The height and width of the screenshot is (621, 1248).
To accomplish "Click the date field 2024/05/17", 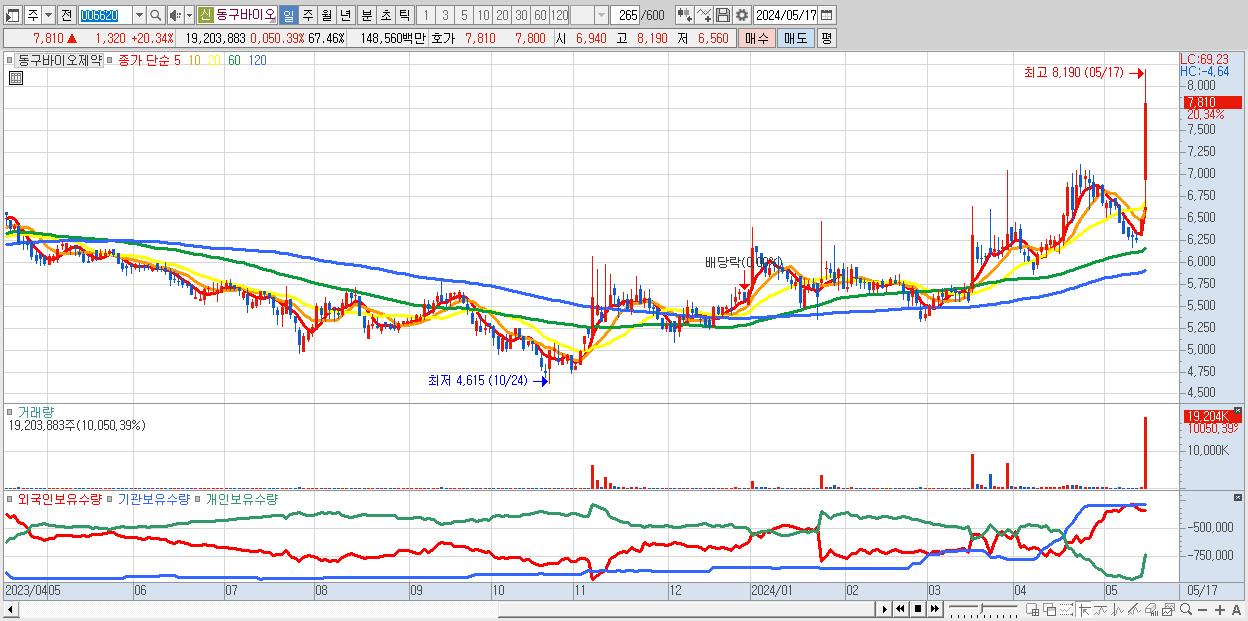I will click(x=785, y=15).
